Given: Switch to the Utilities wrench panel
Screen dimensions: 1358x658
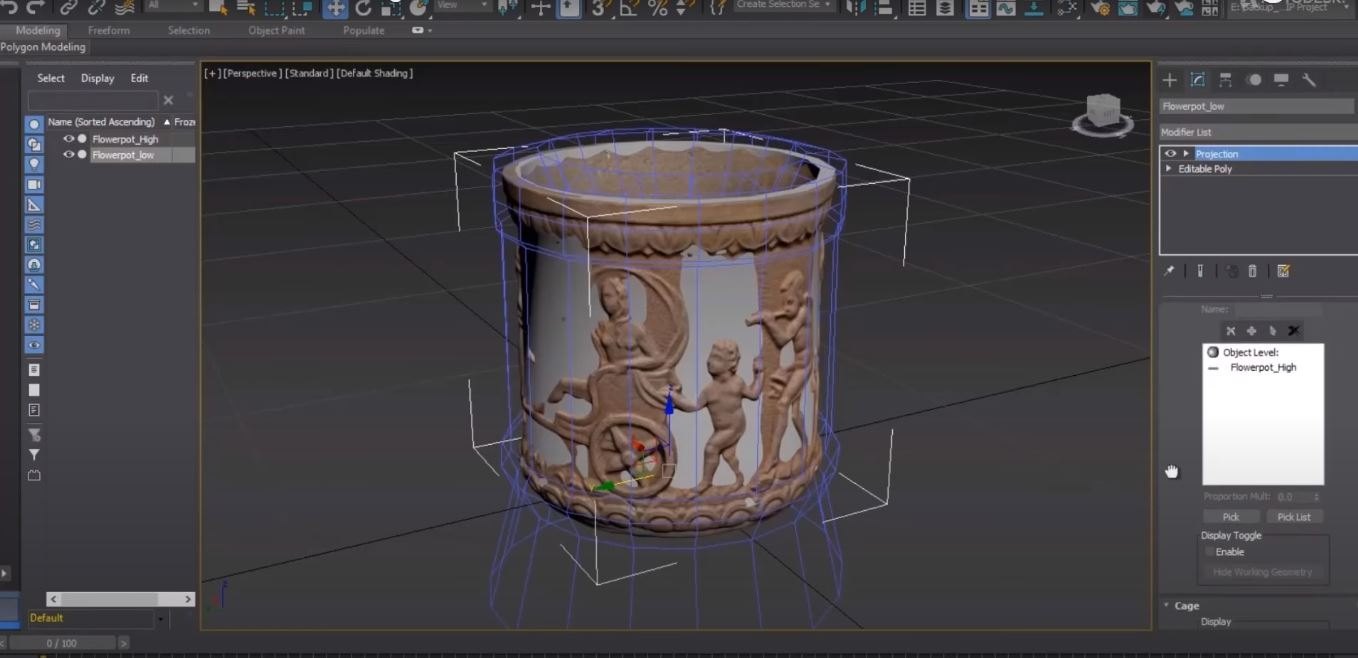Looking at the screenshot, I should [1309, 80].
